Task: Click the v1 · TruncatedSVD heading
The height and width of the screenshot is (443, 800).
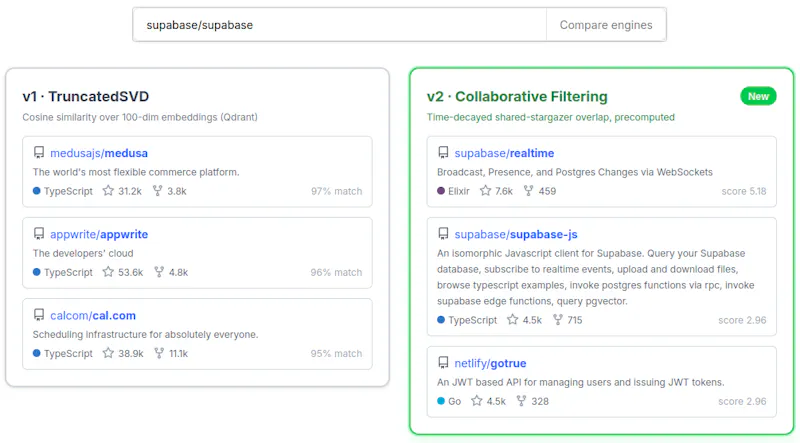Action: [x=86, y=96]
